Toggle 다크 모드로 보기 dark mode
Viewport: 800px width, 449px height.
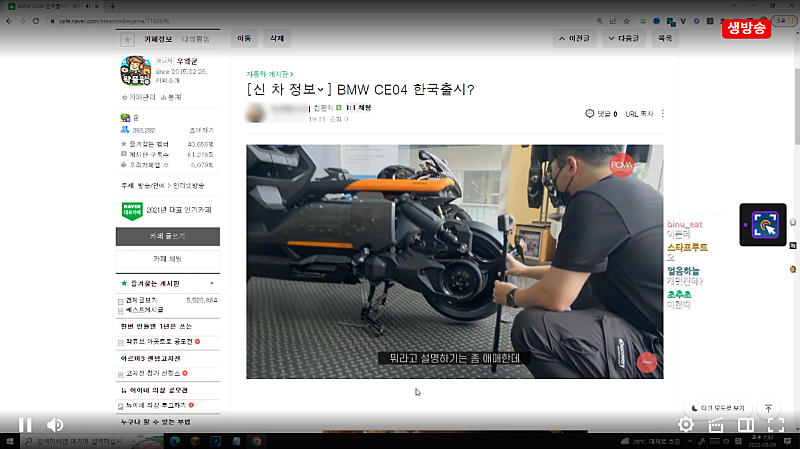pyautogui.click(x=718, y=408)
